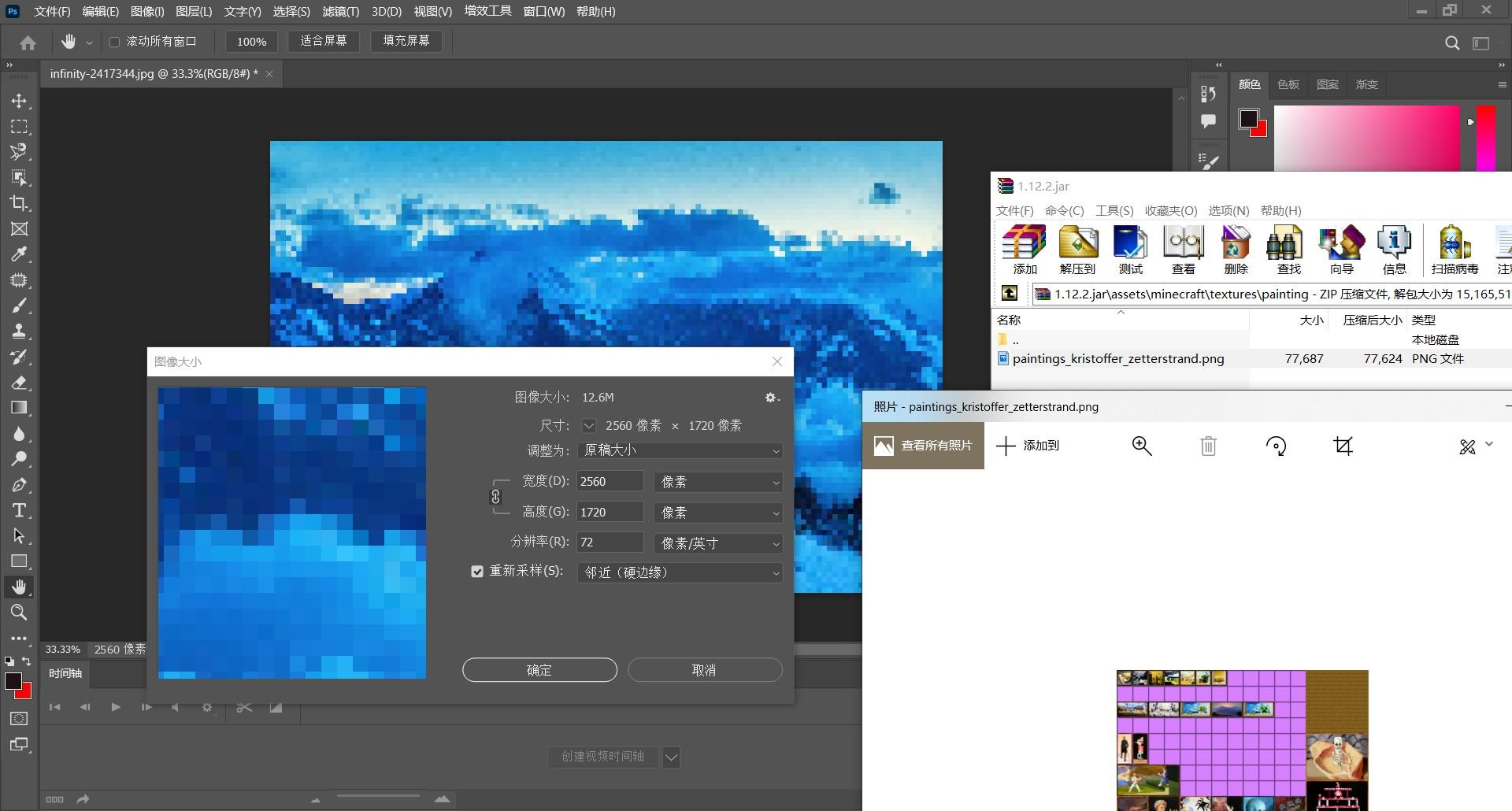Image resolution: width=1512 pixels, height=811 pixels.
Task: Select the Zoom tool in toolbar
Action: 20,613
